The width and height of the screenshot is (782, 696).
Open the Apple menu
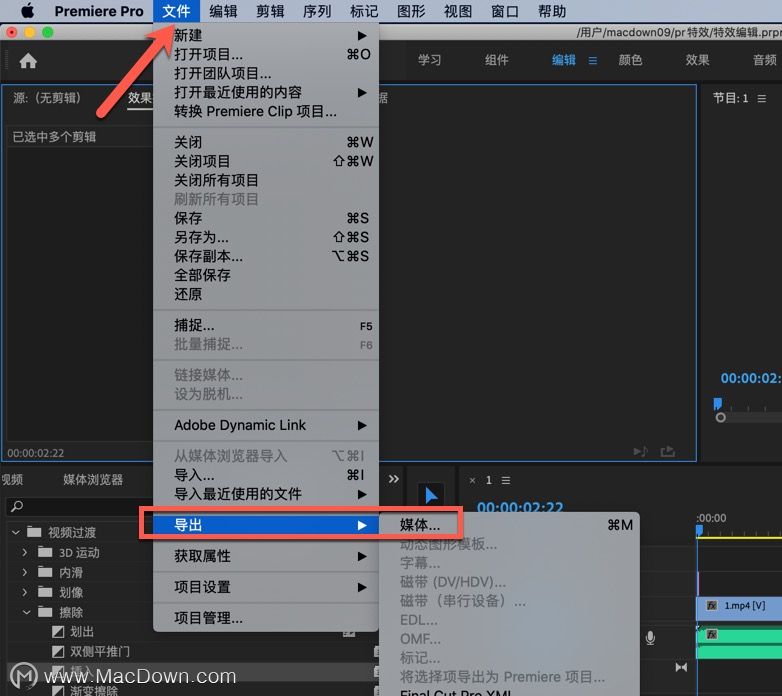tap(27, 11)
